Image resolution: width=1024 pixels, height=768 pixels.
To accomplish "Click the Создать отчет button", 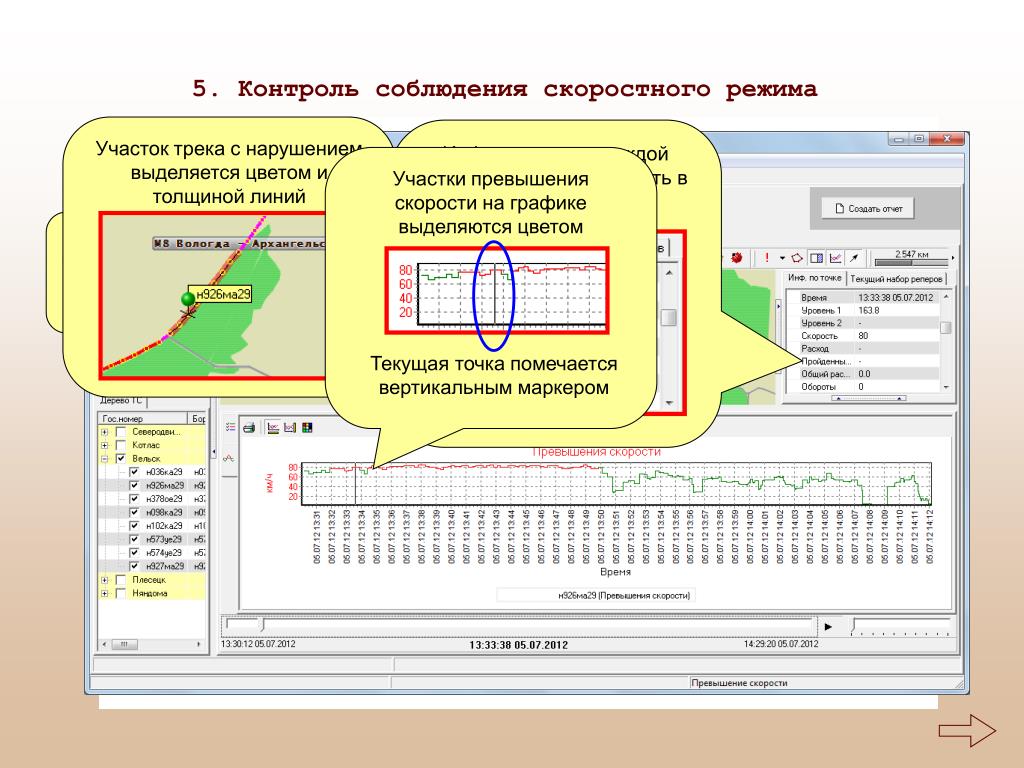I will 868,209.
